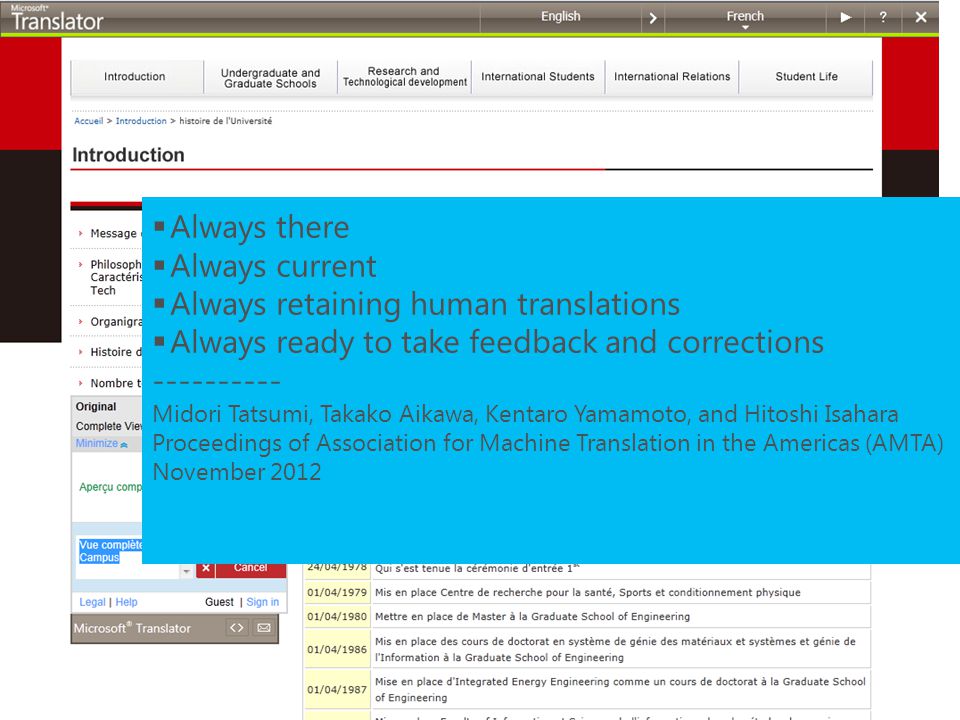Viewport: 960px width, 720px height.
Task: Click 'Mettre en place de Master' row text
Action: [532, 617]
